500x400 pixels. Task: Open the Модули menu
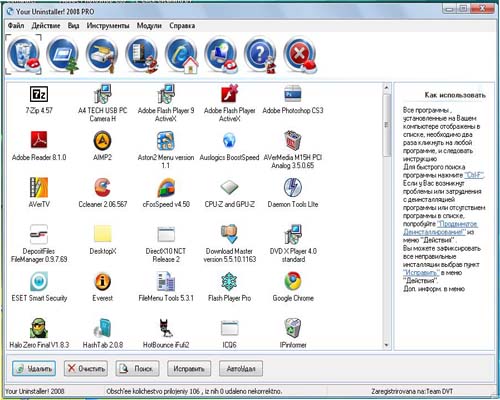tap(149, 26)
